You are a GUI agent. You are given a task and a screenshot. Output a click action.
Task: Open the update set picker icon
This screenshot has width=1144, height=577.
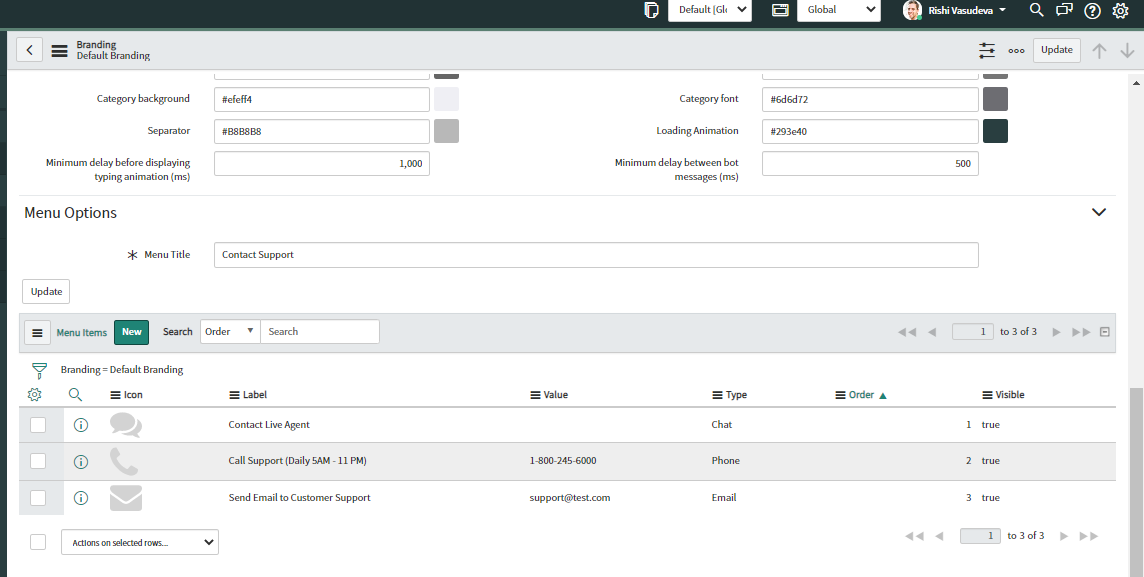tap(652, 10)
